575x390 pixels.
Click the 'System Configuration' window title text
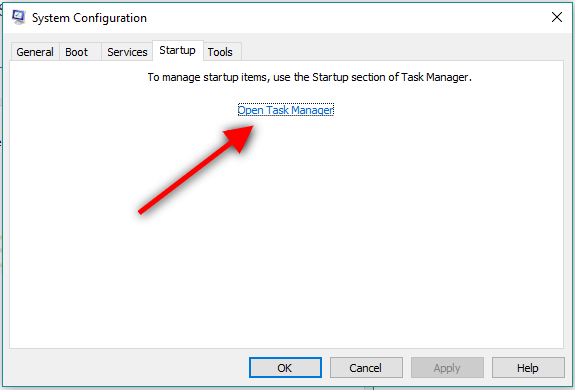(x=89, y=18)
